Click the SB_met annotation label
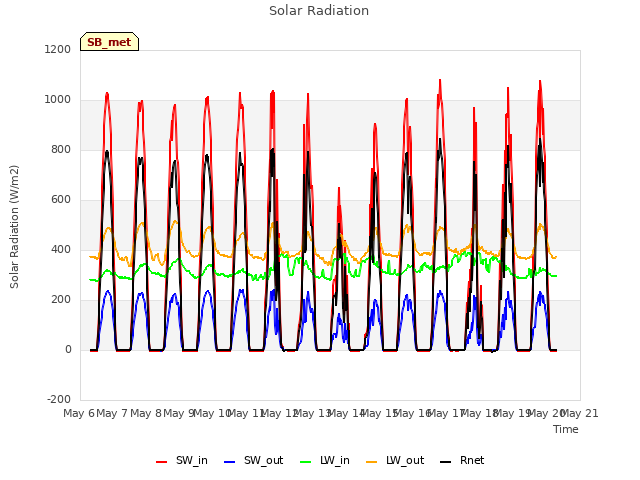This screenshot has width=640, height=480. [x=109, y=42]
